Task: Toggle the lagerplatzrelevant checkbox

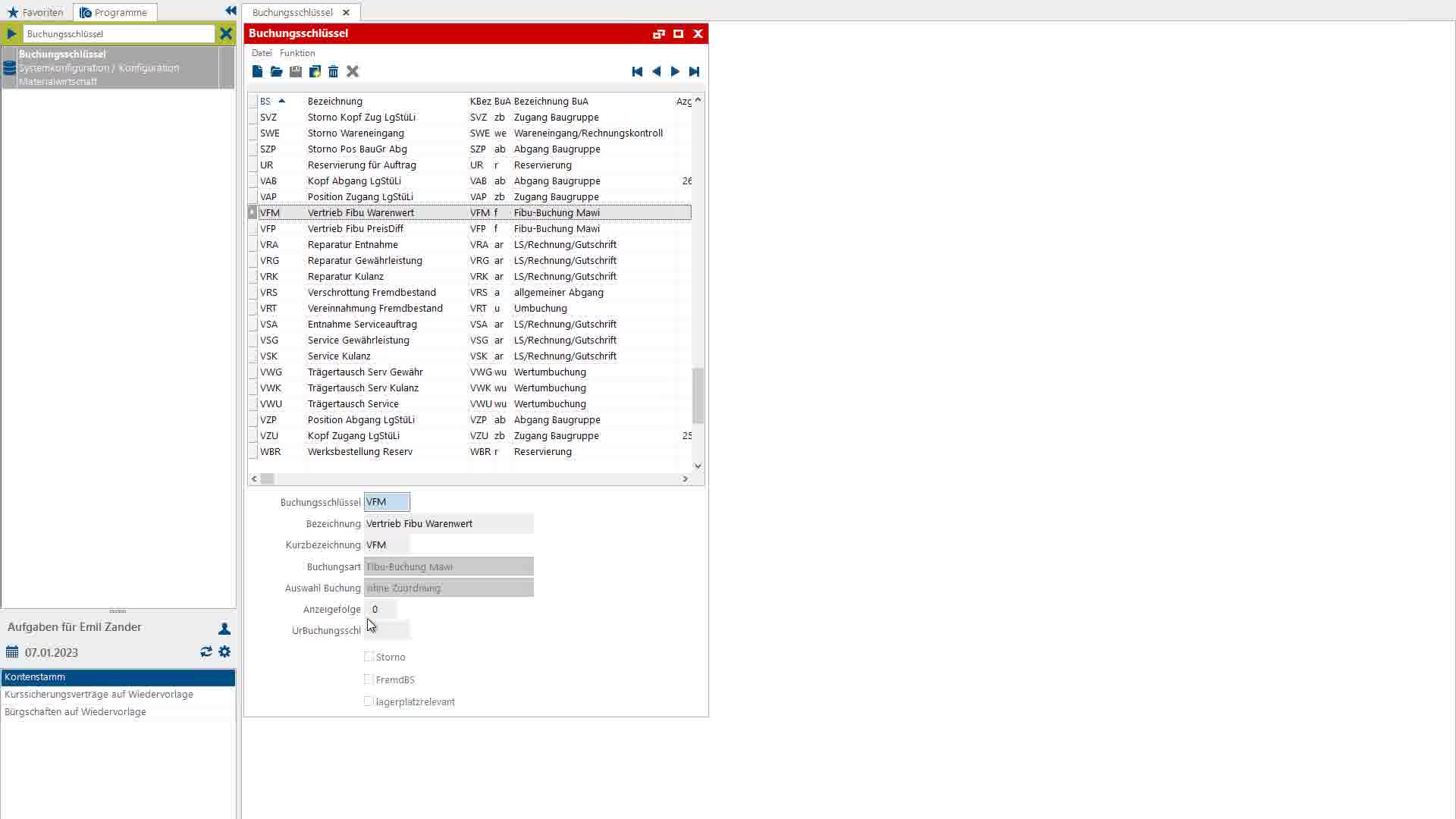Action: [369, 701]
